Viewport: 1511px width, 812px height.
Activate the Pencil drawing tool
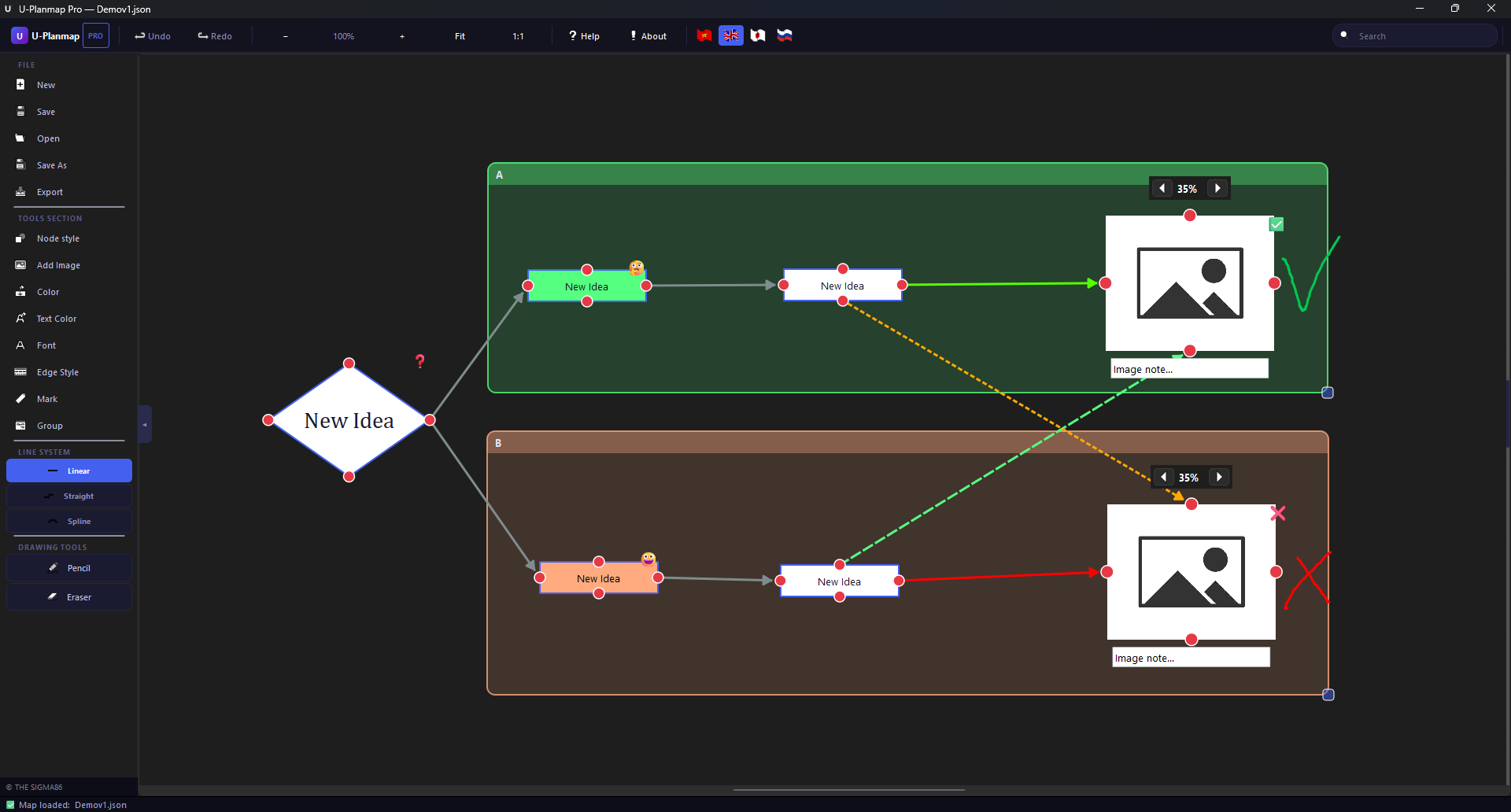69,568
